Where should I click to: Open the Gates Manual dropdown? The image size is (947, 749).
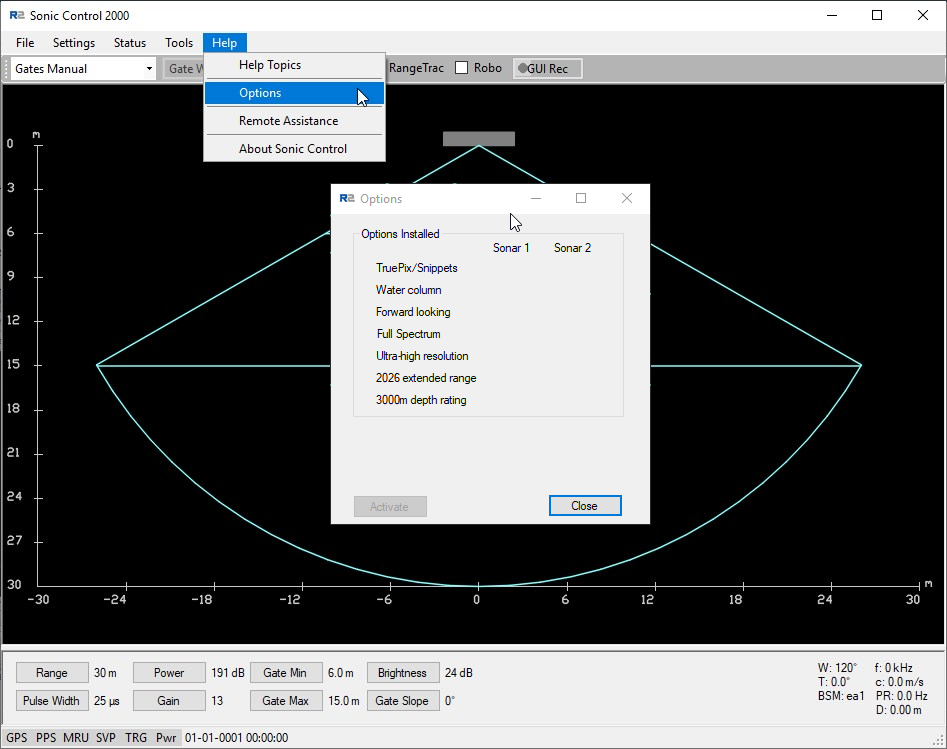click(x=149, y=69)
